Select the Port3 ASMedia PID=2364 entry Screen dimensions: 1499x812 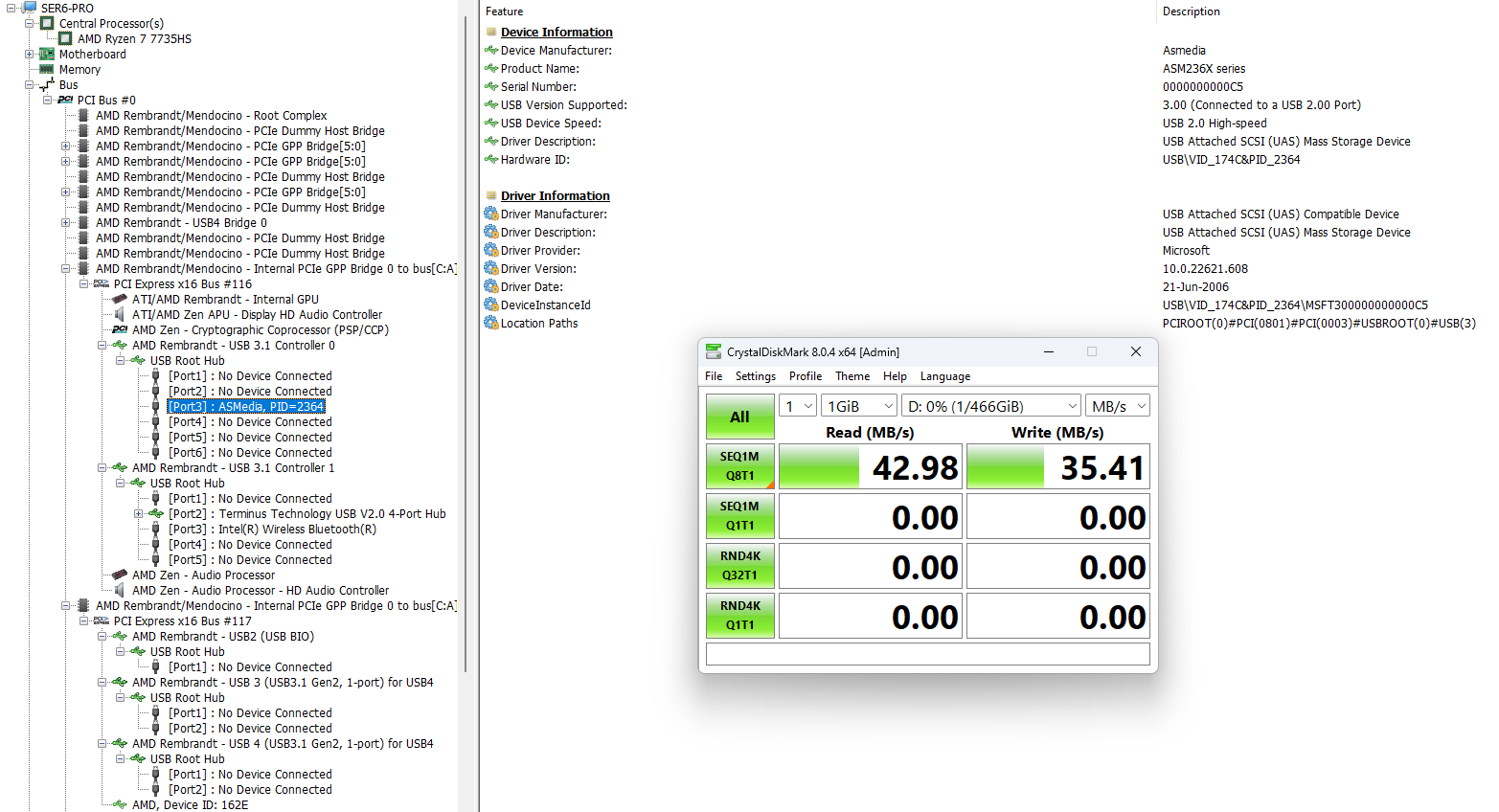click(247, 406)
